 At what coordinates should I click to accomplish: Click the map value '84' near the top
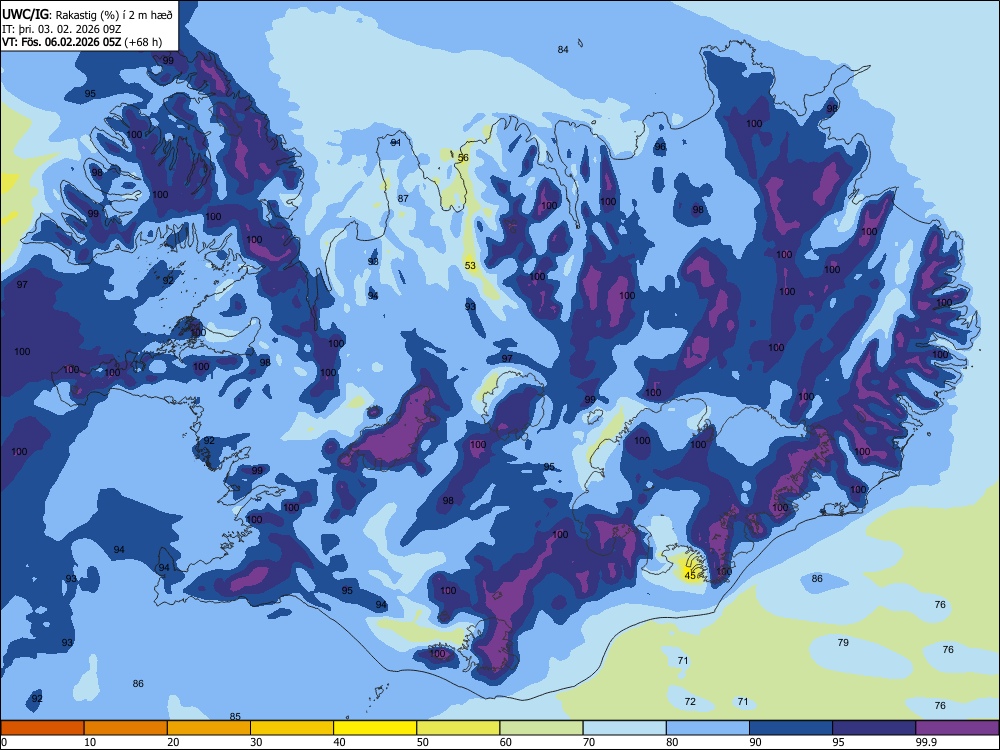click(562, 50)
